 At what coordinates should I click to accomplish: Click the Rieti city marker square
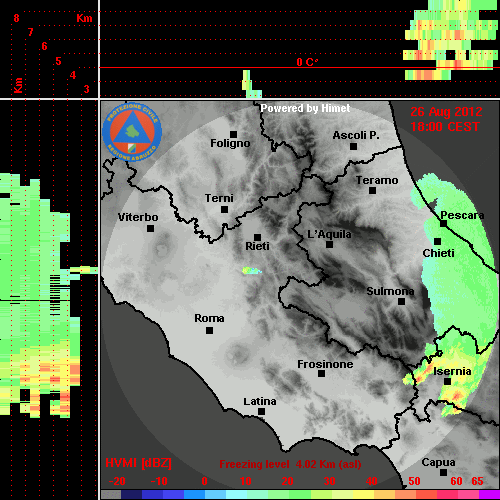click(258, 237)
